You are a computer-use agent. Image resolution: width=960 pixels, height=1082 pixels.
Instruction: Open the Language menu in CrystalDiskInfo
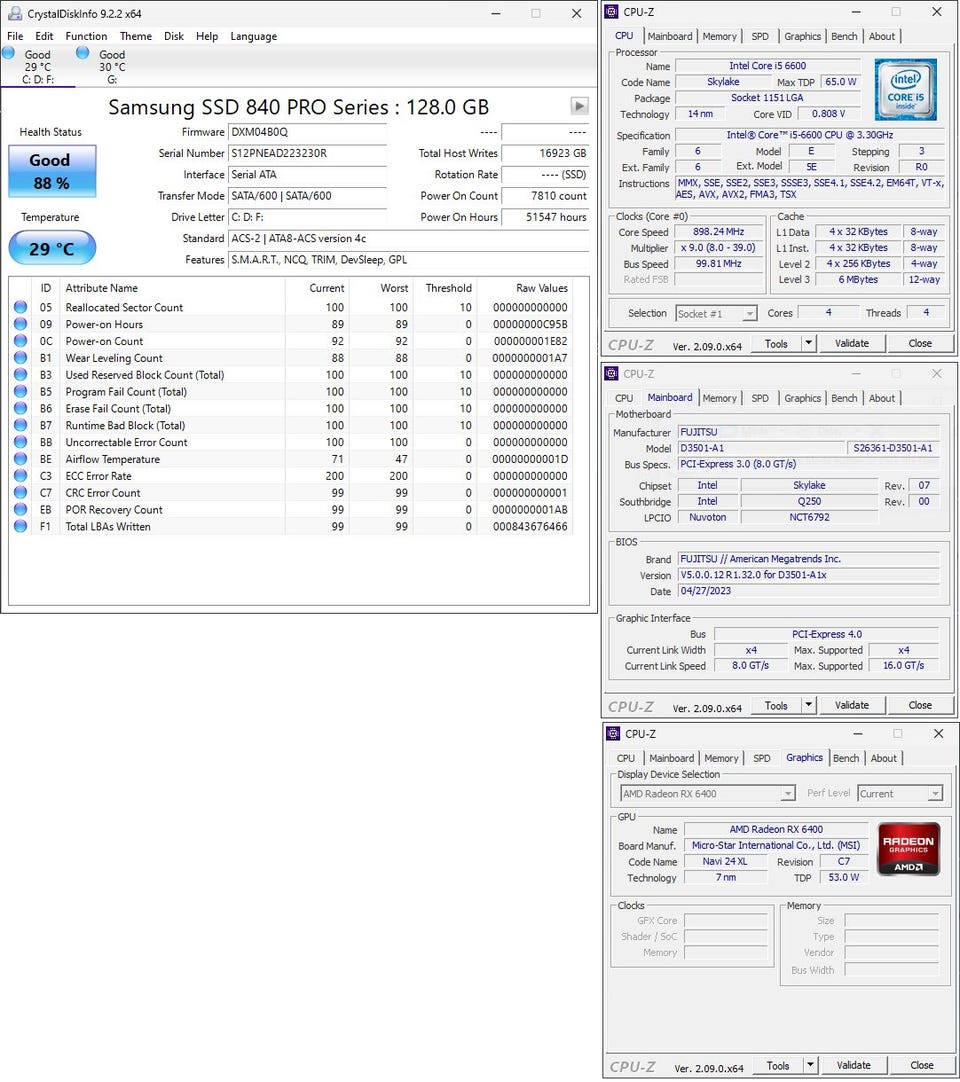click(x=253, y=36)
